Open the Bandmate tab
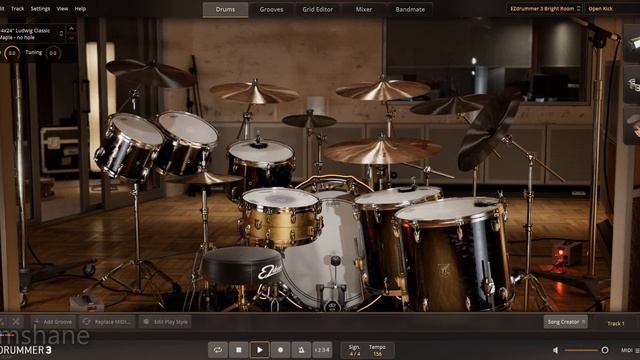Image resolution: width=640 pixels, height=360 pixels. point(410,9)
